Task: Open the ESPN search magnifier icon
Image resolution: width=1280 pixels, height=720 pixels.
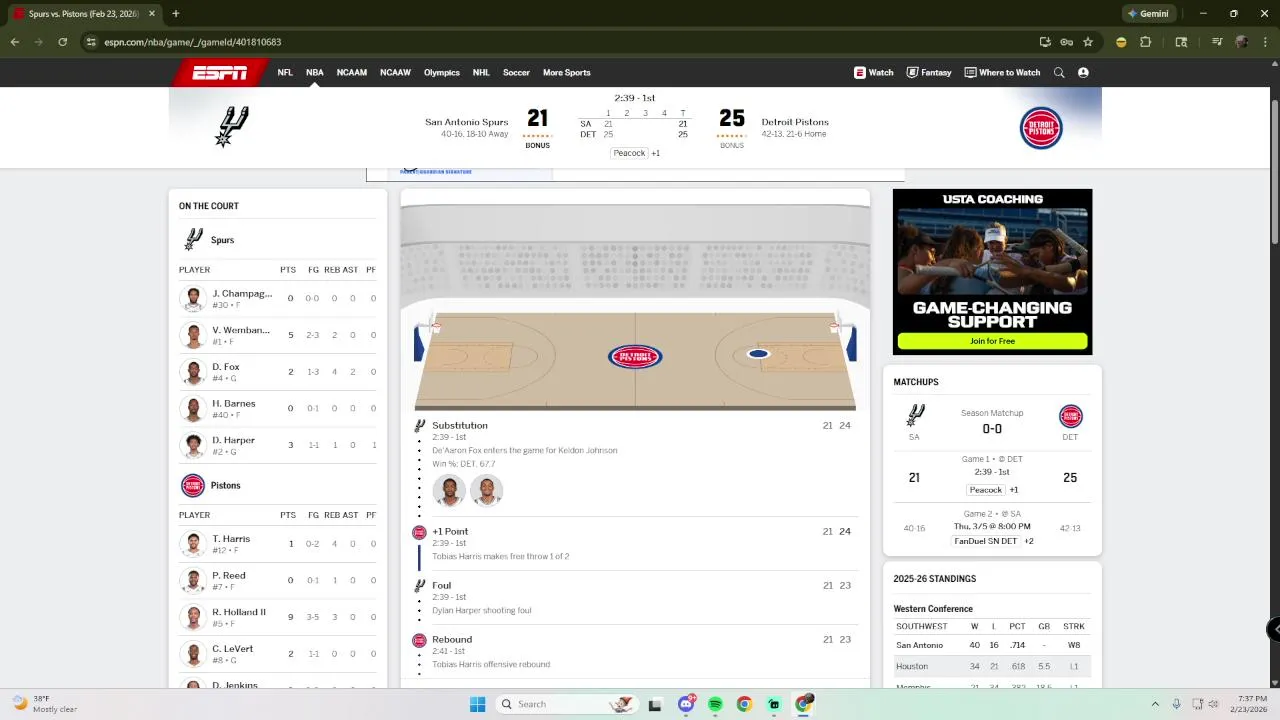Action: pos(1059,73)
